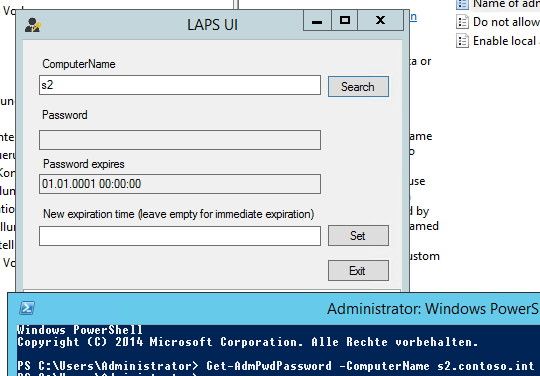This screenshot has height=376, width=540.
Task: Click the 'Do not allow' policy setting icon
Action: point(463,22)
